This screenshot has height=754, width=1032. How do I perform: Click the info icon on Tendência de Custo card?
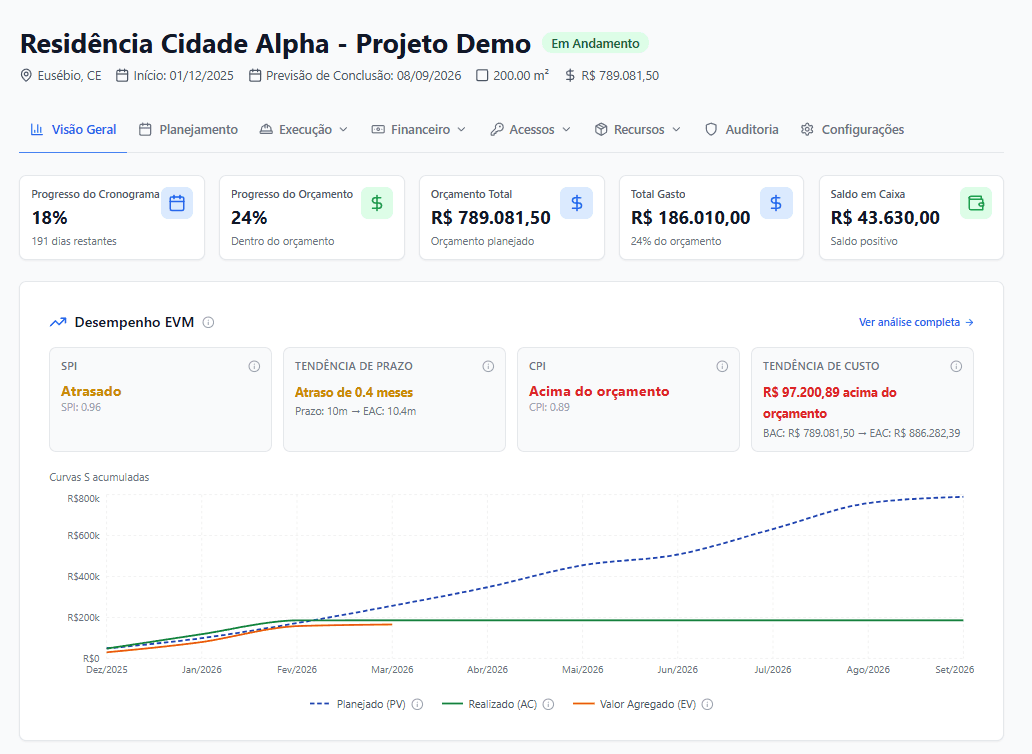pyautogui.click(x=956, y=366)
